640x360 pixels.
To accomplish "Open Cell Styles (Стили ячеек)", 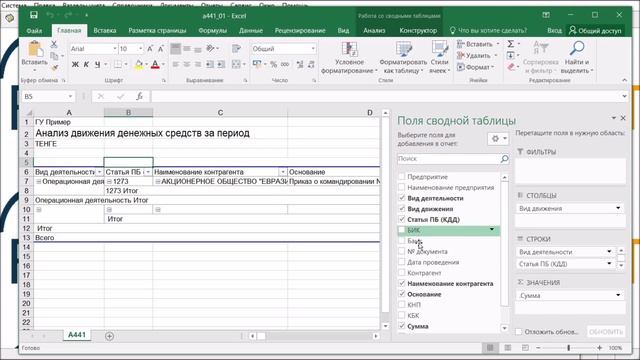I will (x=440, y=58).
